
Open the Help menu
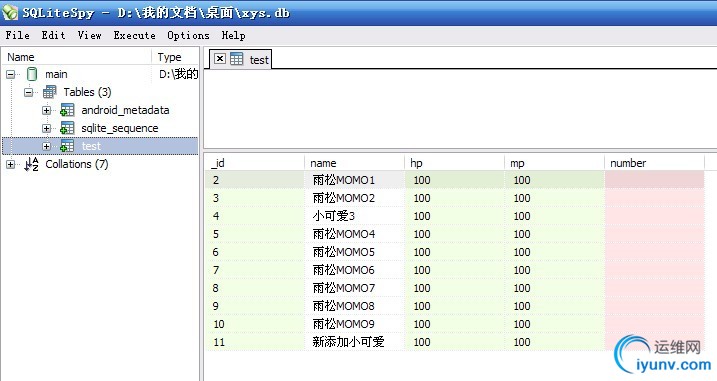click(233, 35)
